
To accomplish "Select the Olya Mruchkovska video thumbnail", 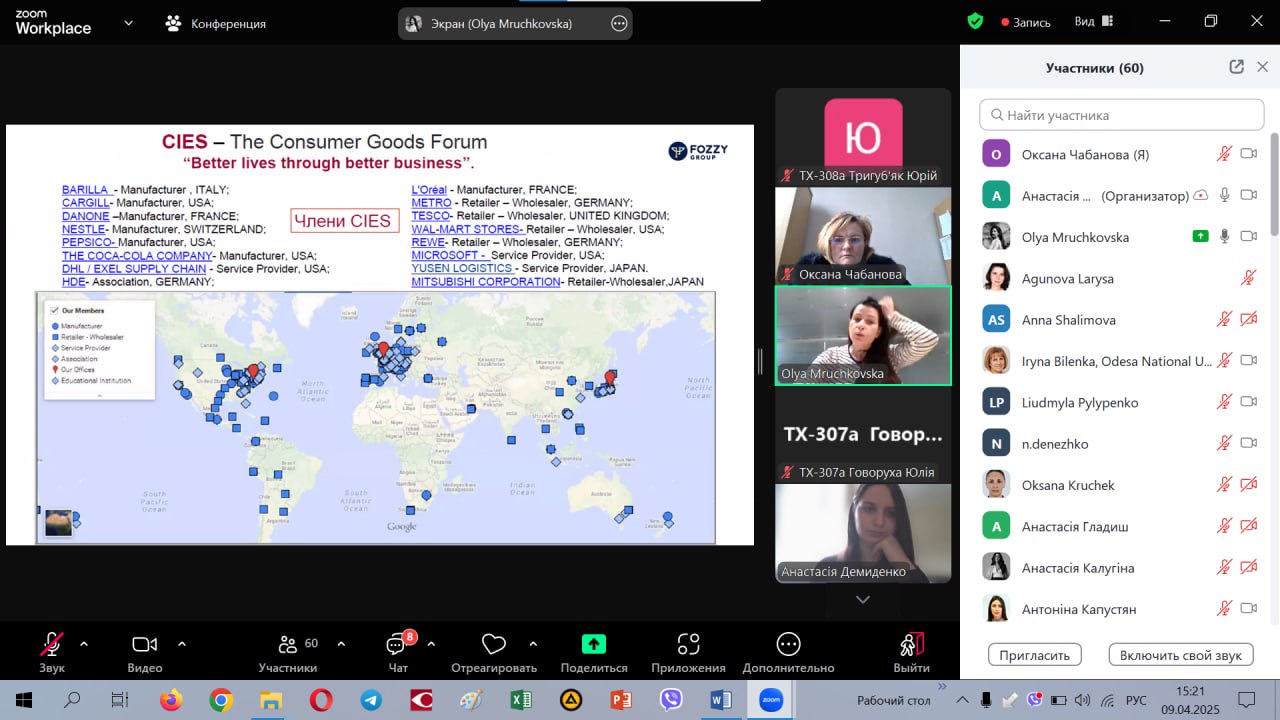I will click(x=863, y=335).
